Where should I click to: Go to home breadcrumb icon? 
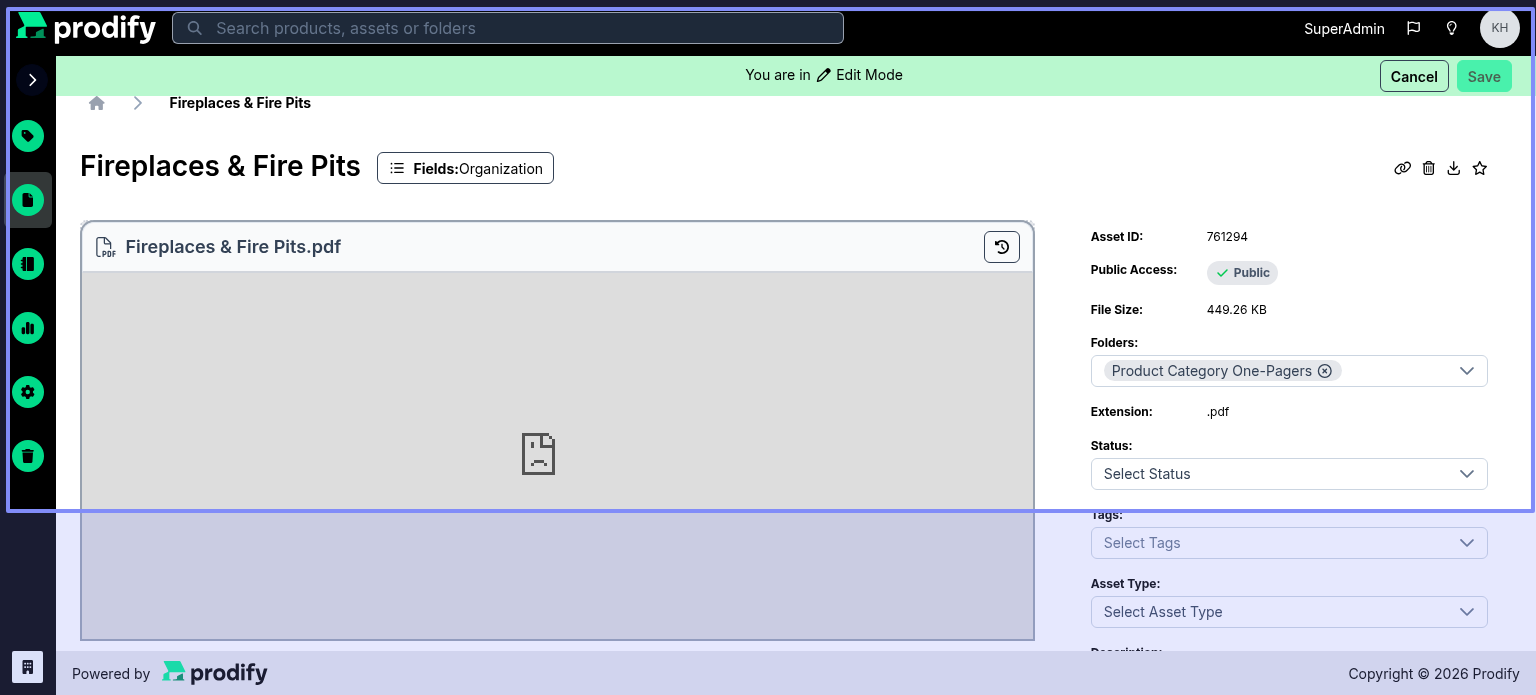(x=97, y=103)
